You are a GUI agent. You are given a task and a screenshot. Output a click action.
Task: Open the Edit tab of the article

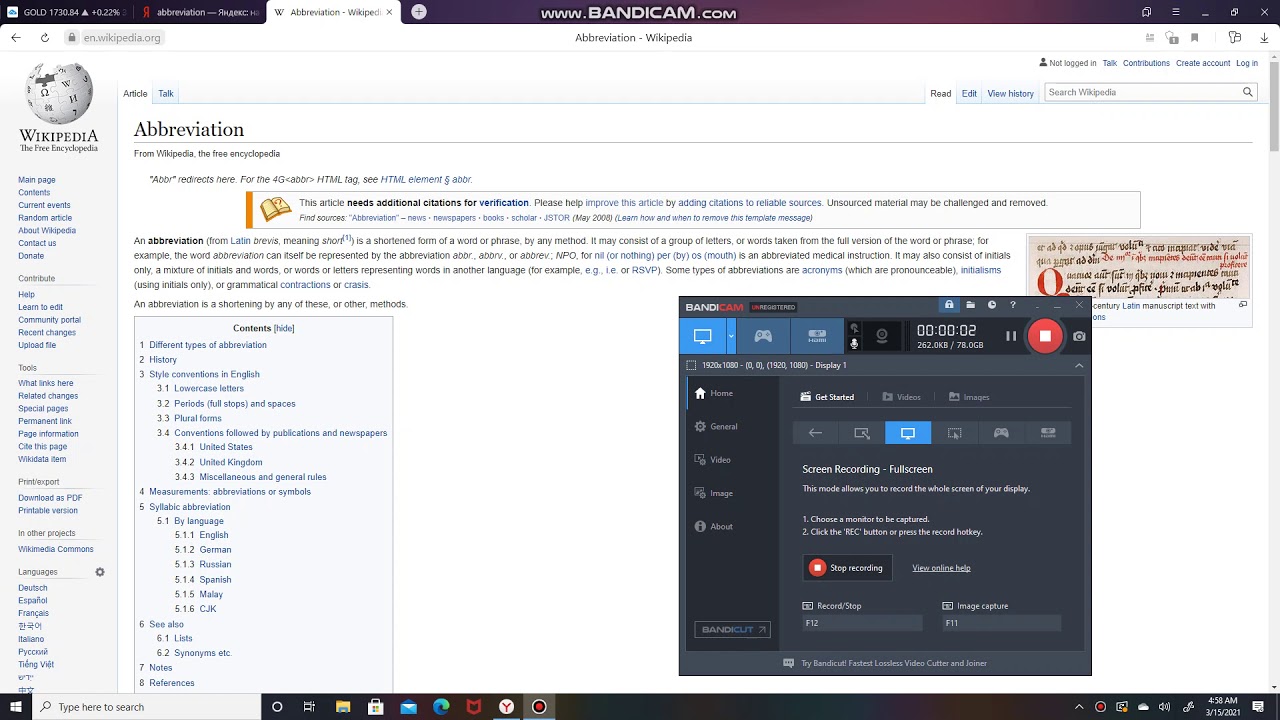click(x=969, y=93)
